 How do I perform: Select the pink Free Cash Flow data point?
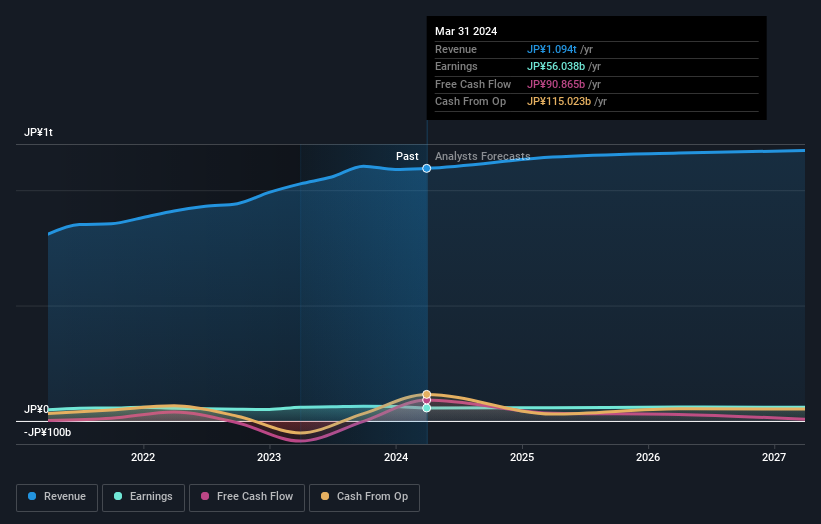click(427, 400)
